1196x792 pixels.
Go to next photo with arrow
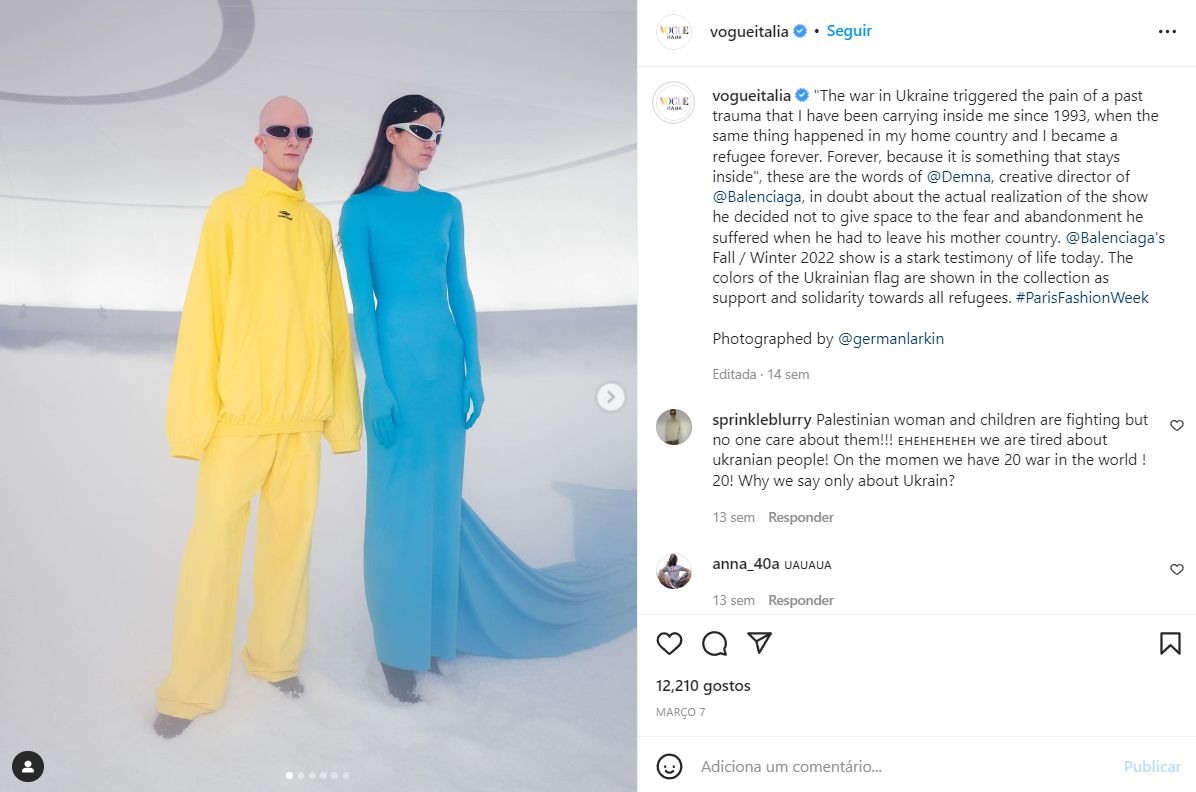pyautogui.click(x=610, y=397)
